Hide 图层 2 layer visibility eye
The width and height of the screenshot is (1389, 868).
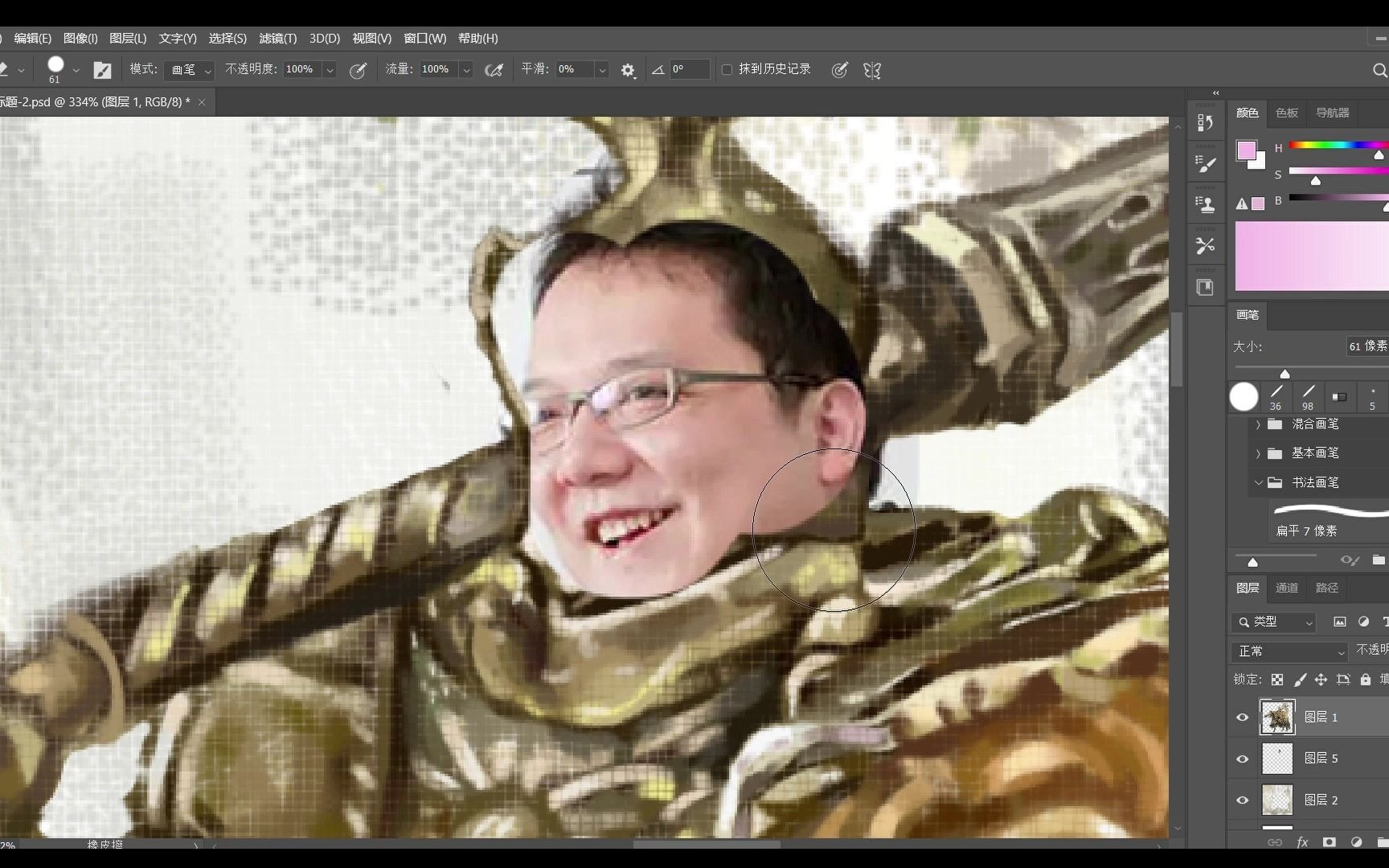tap(1243, 800)
